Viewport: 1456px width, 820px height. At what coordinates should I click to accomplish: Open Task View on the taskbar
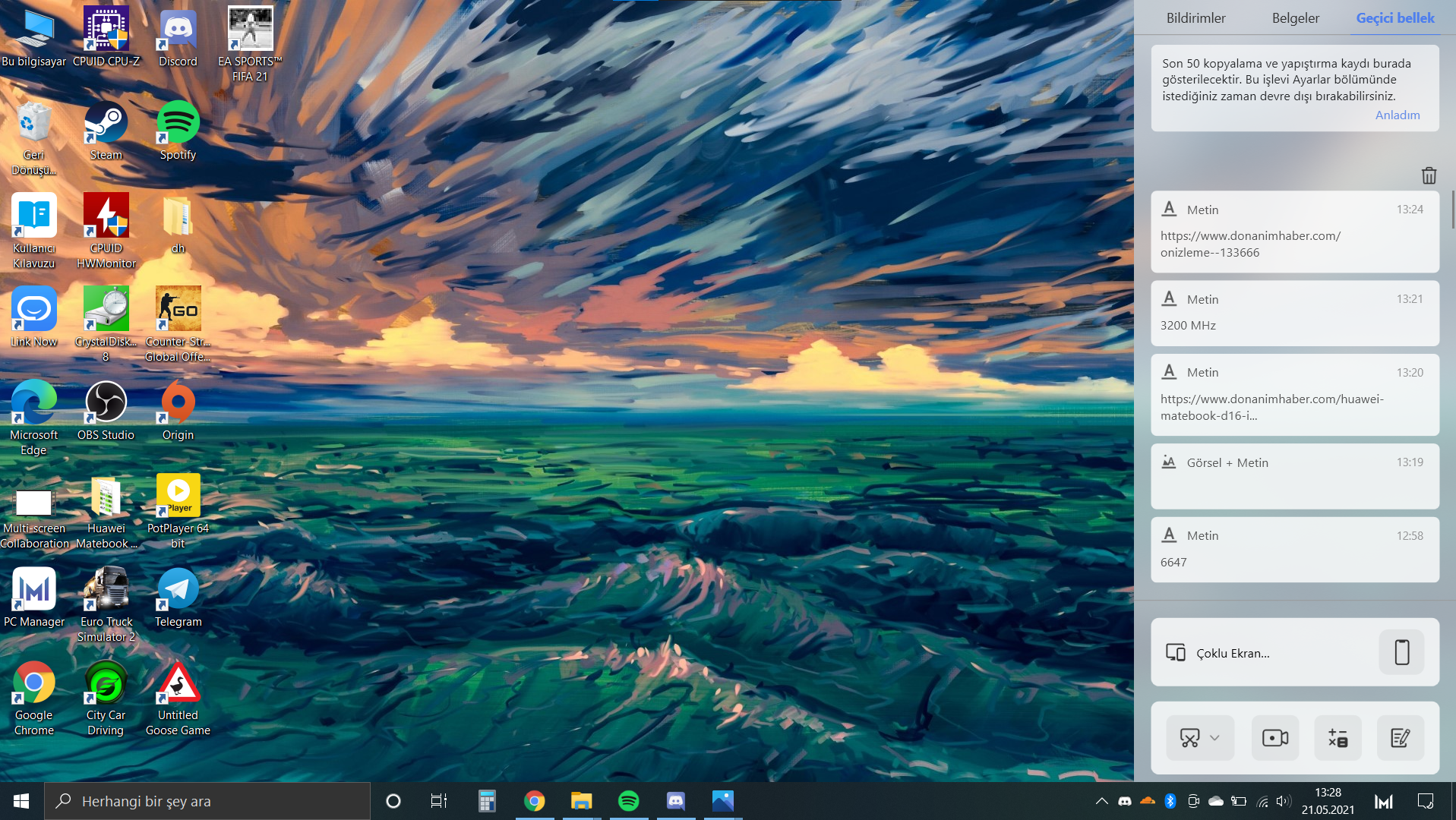439,801
